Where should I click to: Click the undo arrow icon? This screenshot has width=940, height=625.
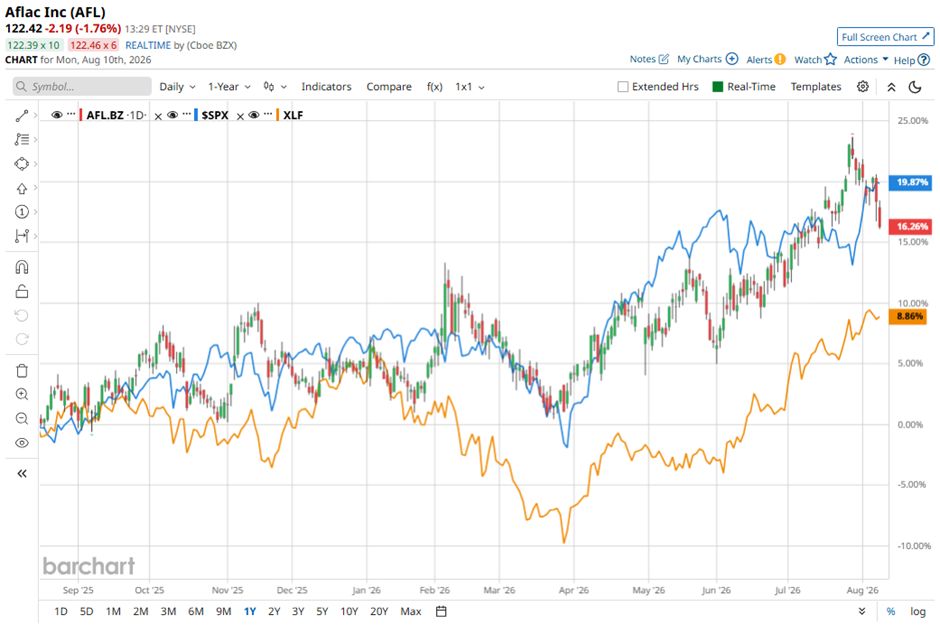click(22, 315)
